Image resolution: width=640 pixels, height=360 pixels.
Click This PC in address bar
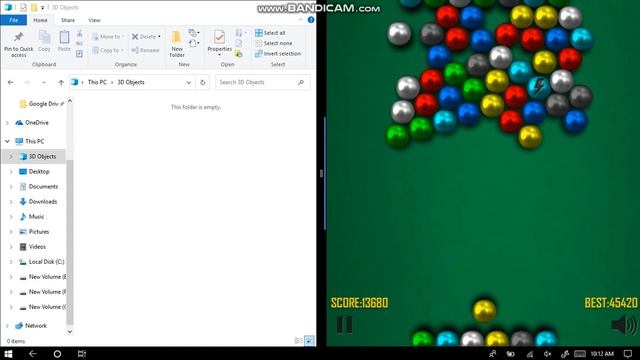(97, 82)
